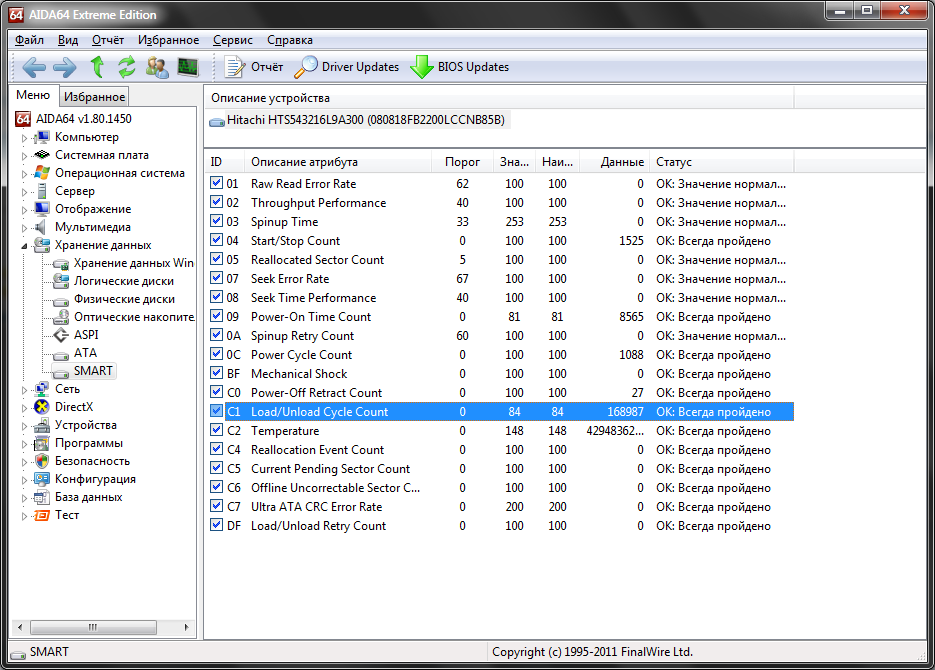Open the Вид menu
The width and height of the screenshot is (935, 670).
(x=67, y=40)
